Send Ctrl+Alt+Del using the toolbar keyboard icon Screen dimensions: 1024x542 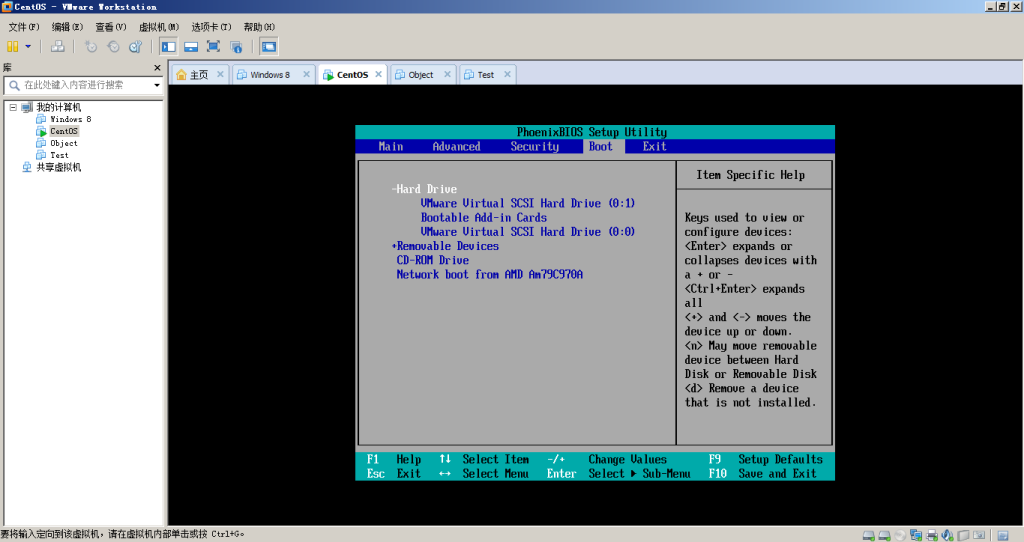58,46
